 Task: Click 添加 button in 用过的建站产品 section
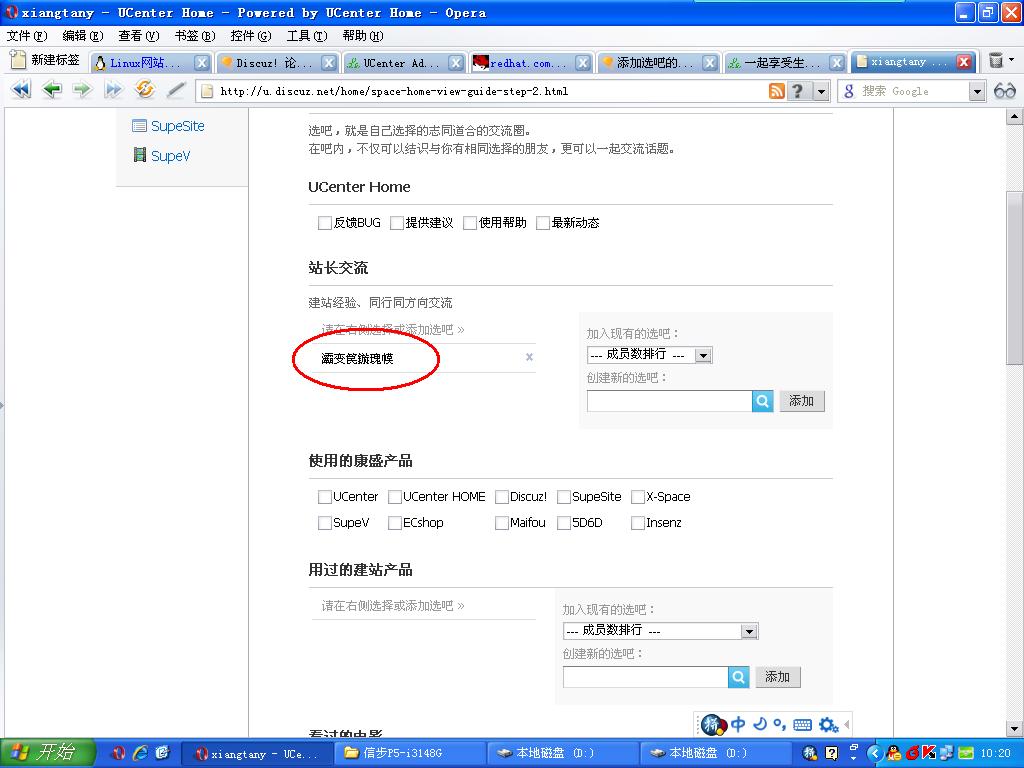pos(778,677)
